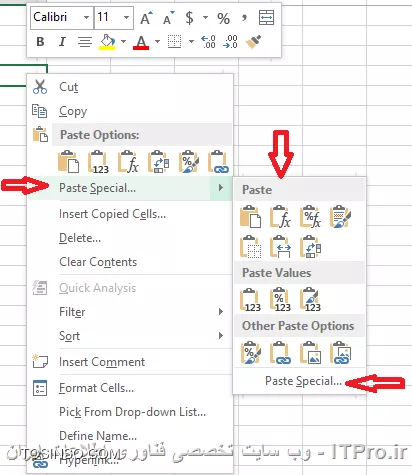Click Merge & Center icon in mini toolbar
The height and width of the screenshot is (475, 412).
click(x=266, y=17)
